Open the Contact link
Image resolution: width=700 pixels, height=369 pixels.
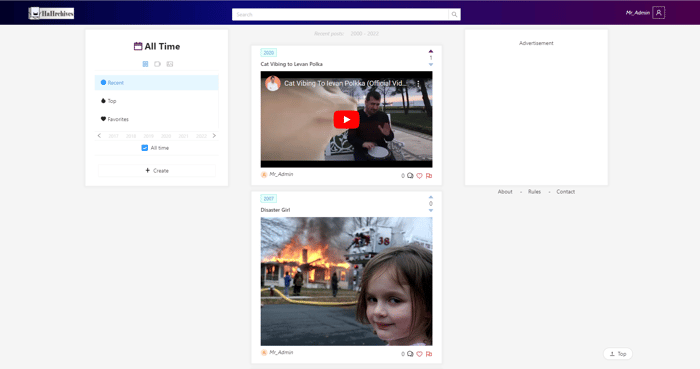click(566, 192)
